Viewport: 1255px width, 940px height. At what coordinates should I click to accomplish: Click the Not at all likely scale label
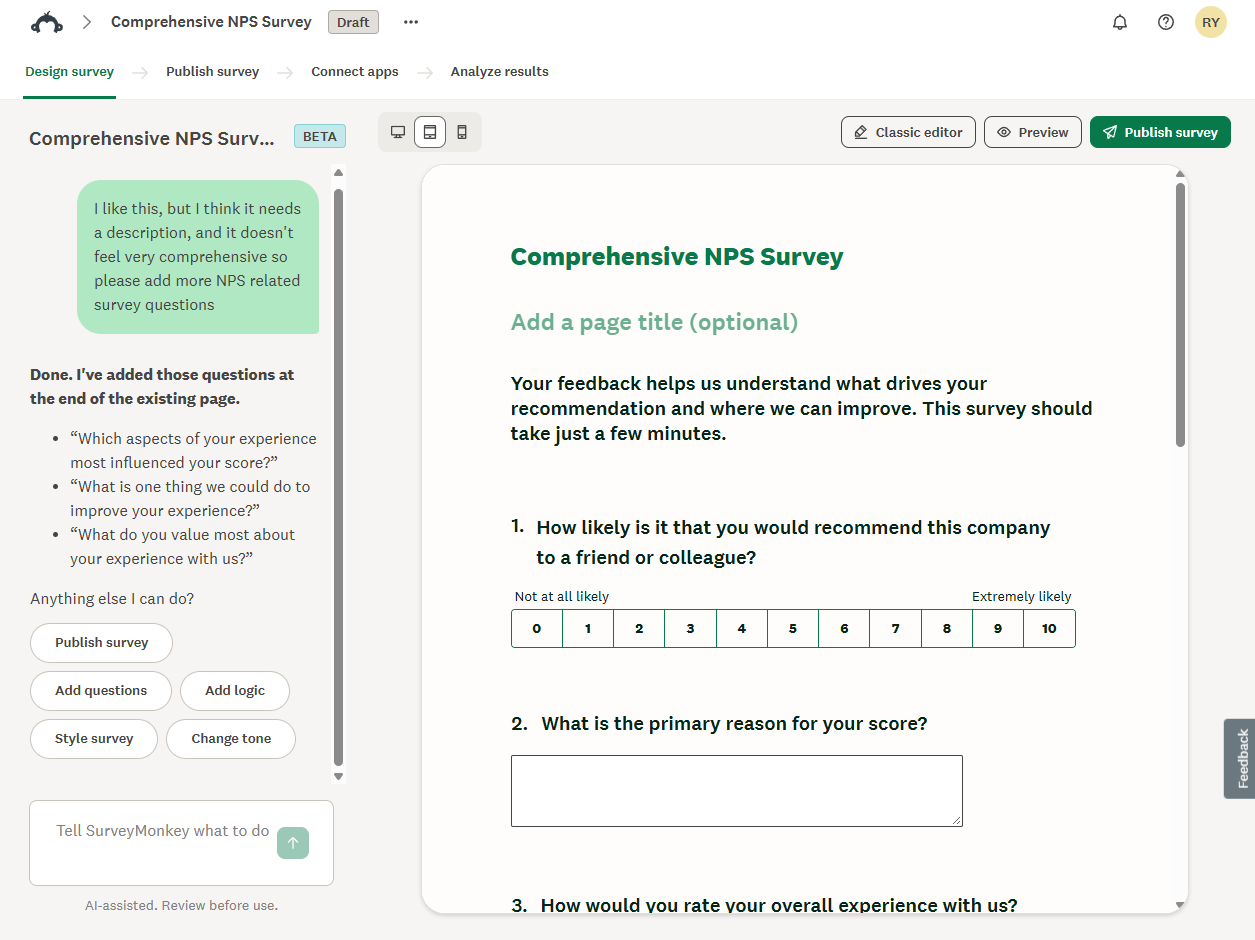(562, 596)
